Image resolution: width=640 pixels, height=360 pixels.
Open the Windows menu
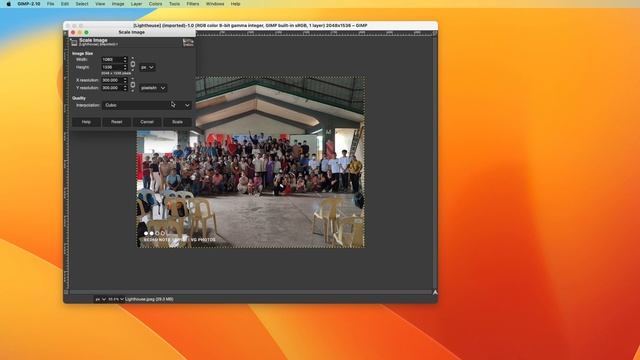(215, 4)
